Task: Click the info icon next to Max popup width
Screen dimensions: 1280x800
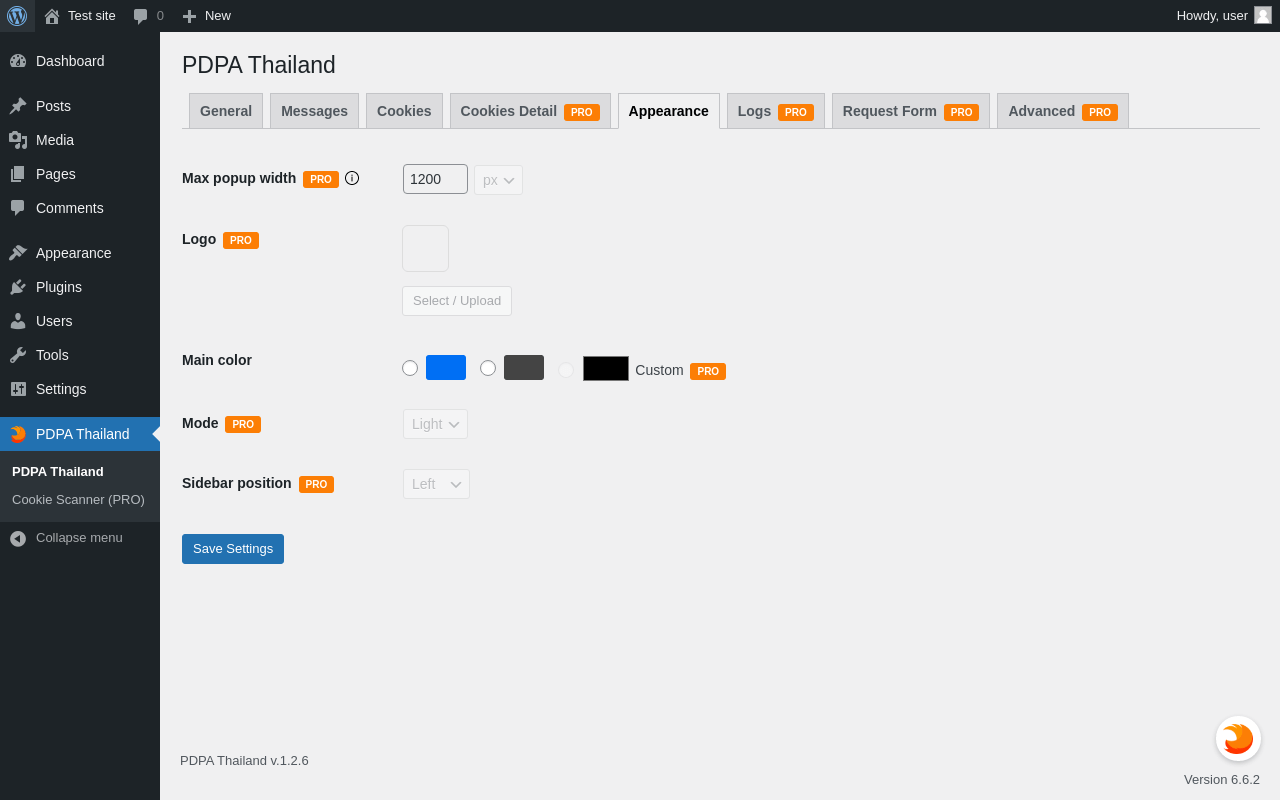Action: point(352,178)
